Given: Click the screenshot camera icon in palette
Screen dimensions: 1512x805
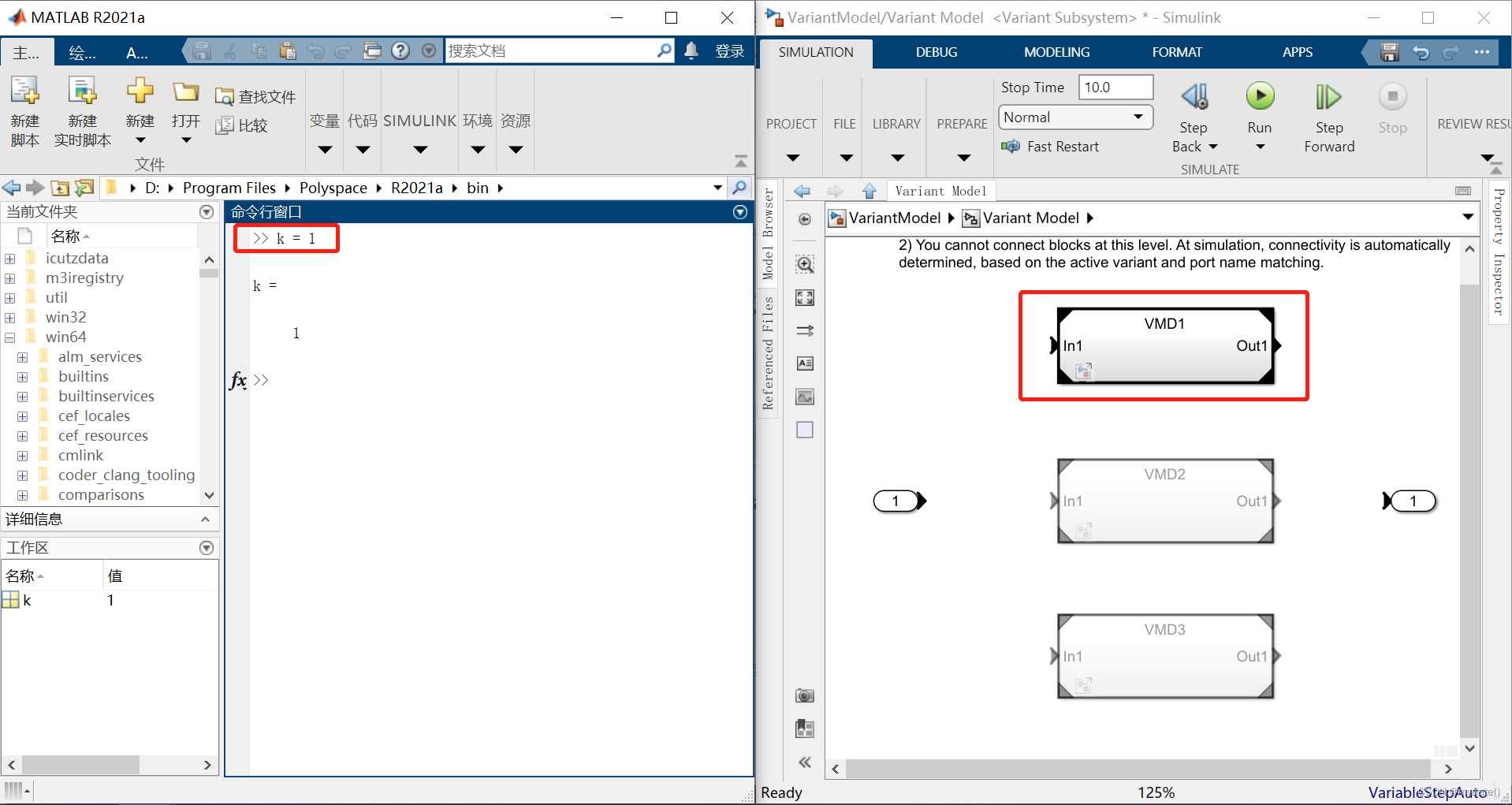Looking at the screenshot, I should pyautogui.click(x=804, y=695).
